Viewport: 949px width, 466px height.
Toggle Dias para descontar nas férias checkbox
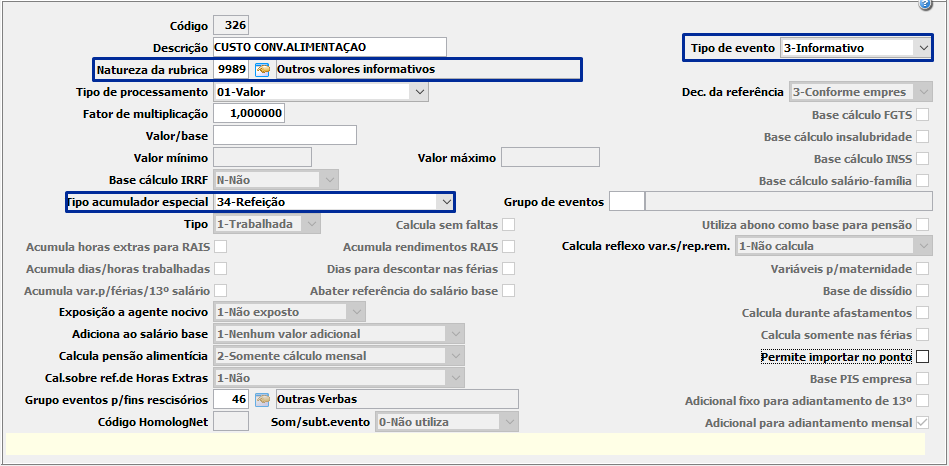click(x=508, y=268)
